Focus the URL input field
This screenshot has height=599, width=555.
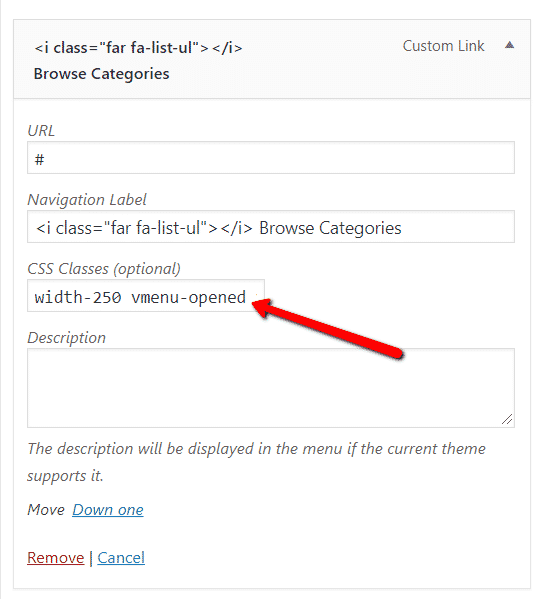coord(270,158)
